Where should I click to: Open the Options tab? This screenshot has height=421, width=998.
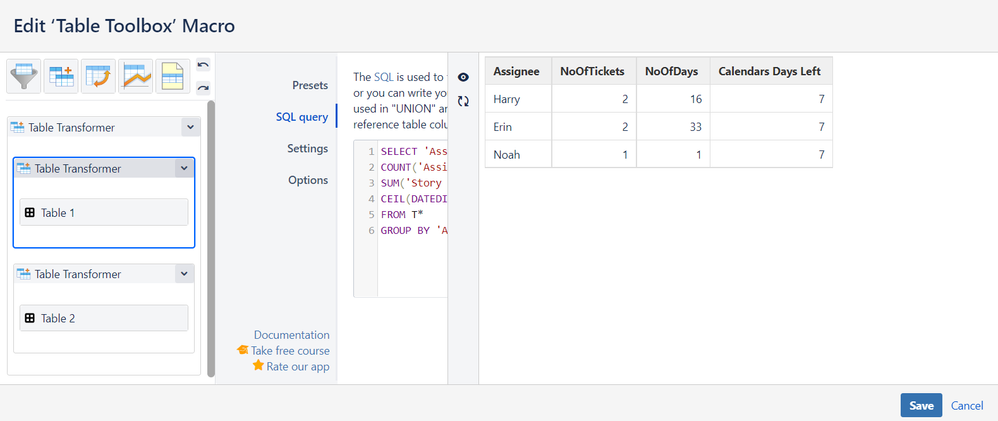[308, 180]
